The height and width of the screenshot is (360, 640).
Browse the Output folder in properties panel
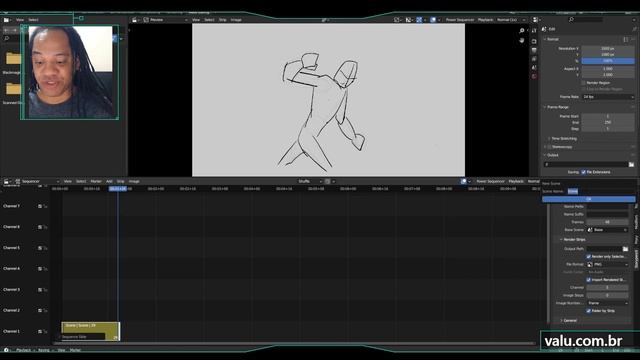tap(631, 164)
